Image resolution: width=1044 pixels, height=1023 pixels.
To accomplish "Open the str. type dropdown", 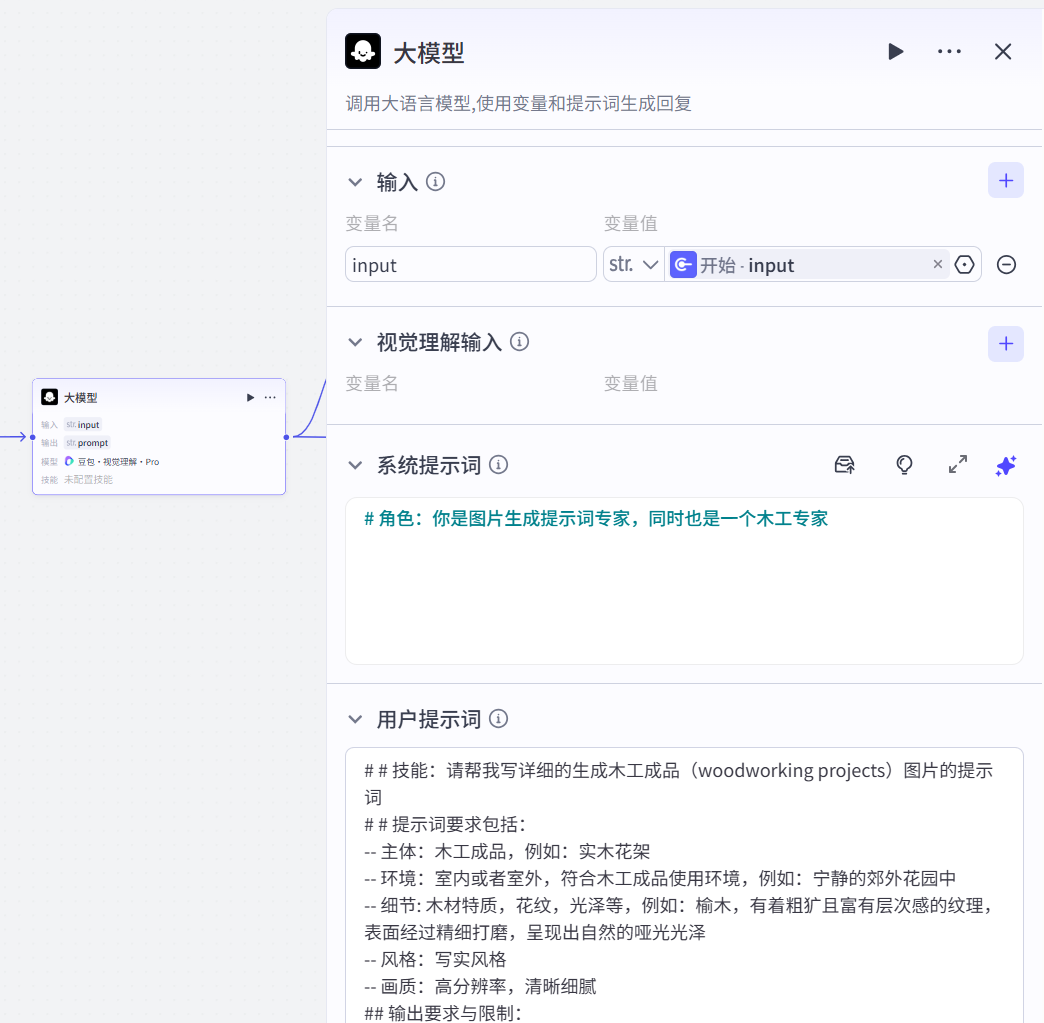I will [633, 264].
